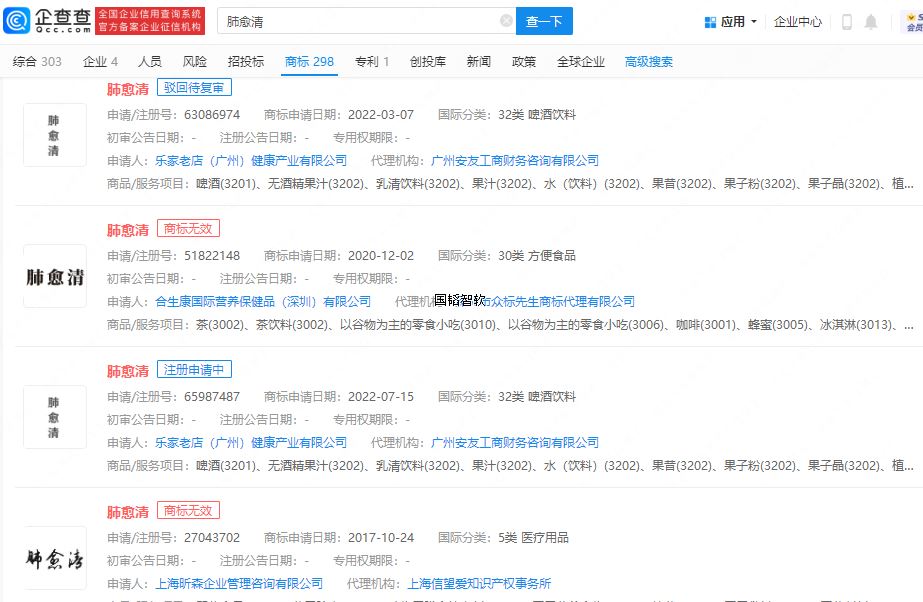Switch to the 企业 4 tab

(100, 61)
